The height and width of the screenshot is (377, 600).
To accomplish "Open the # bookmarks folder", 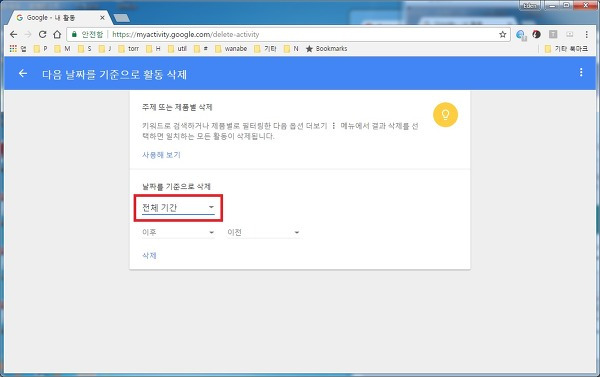I will 201,49.
